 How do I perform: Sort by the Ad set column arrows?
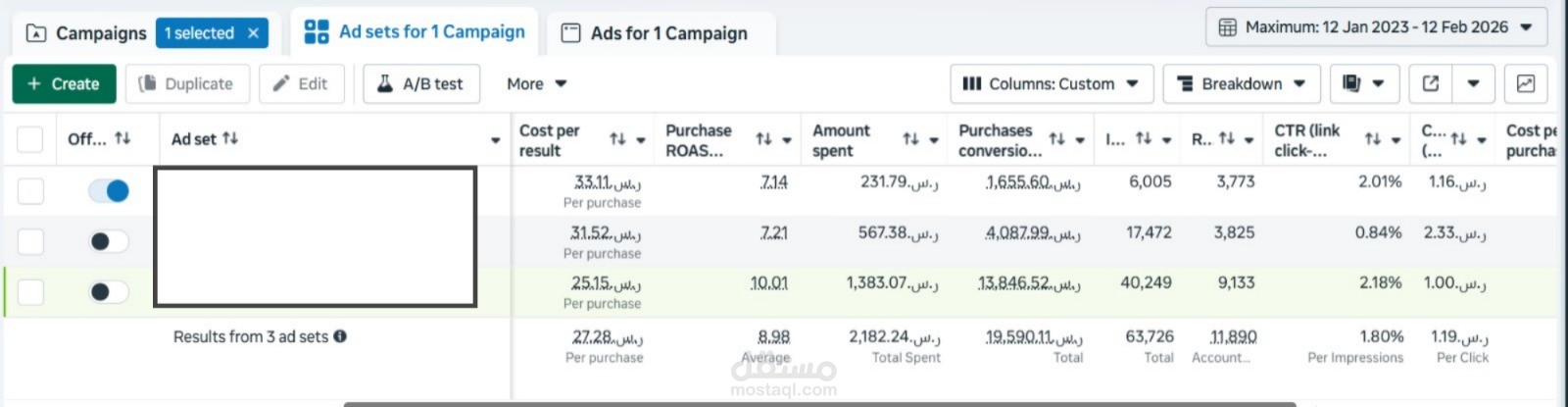coord(230,138)
